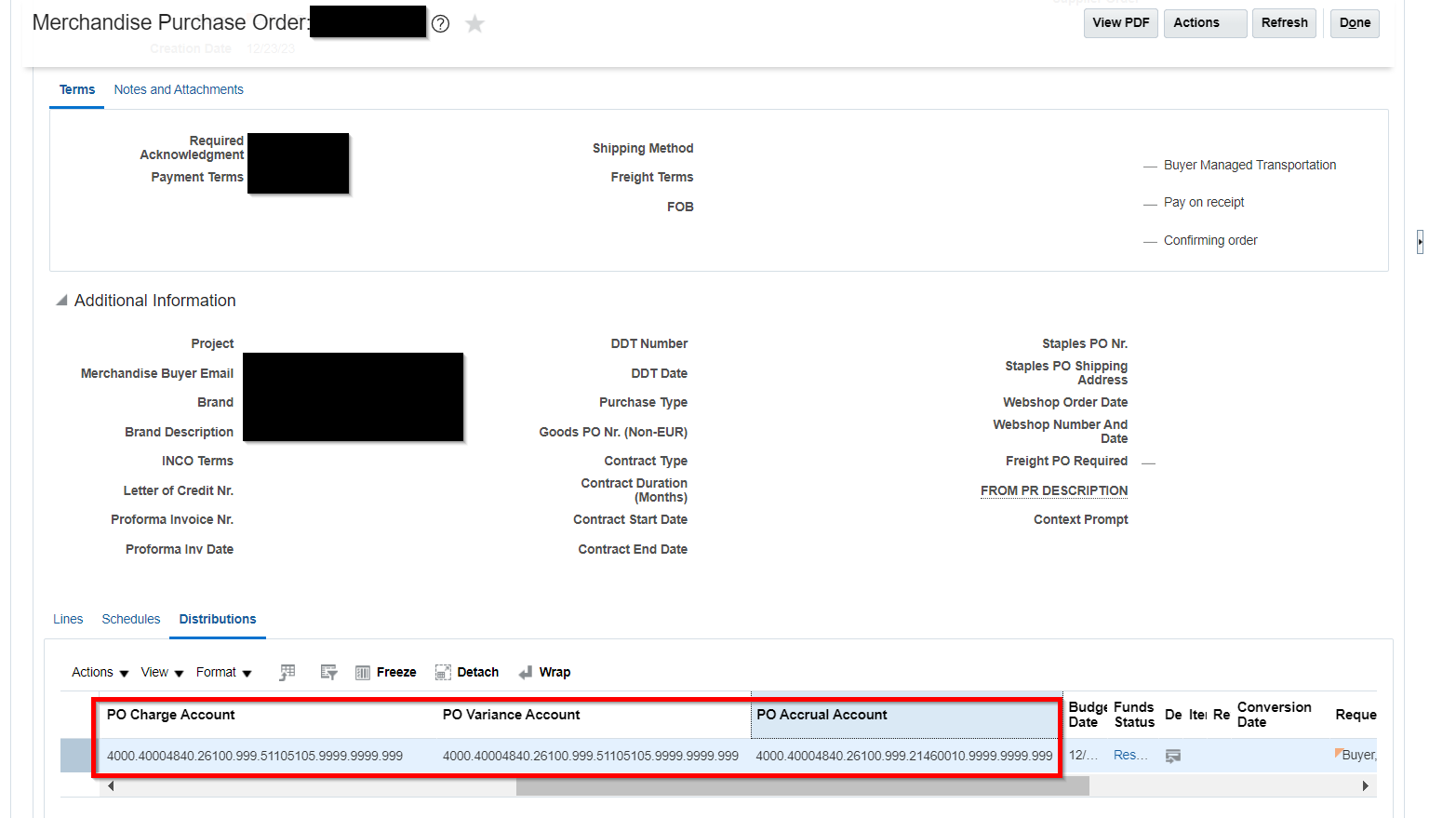Open the Schedules tab
1456x818 pixels.
coord(130,618)
